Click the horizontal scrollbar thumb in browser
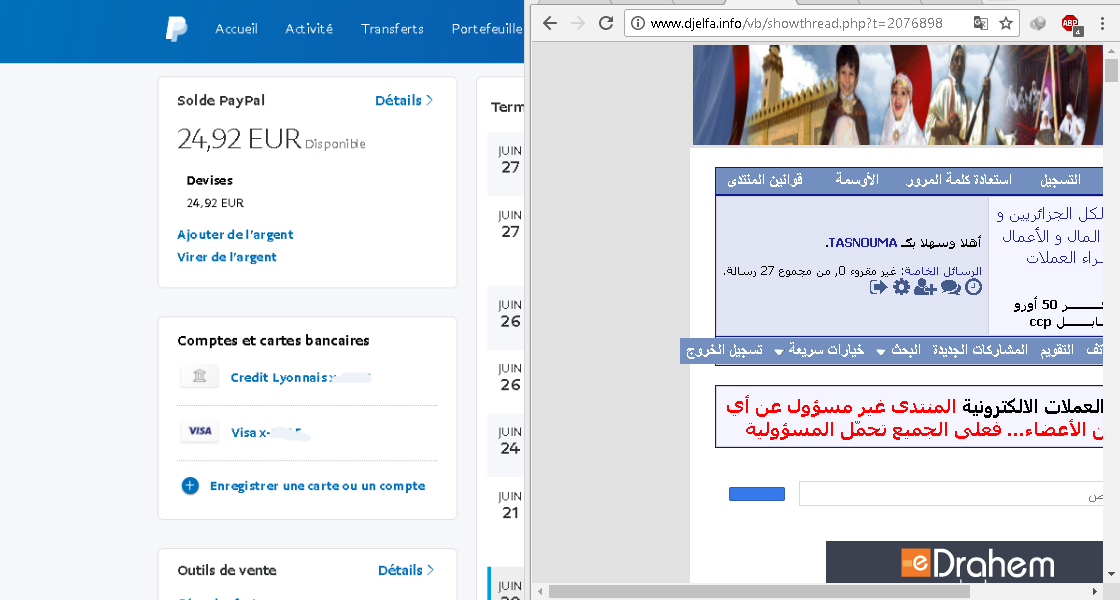Image resolution: width=1120 pixels, height=600 pixels. [x=761, y=591]
